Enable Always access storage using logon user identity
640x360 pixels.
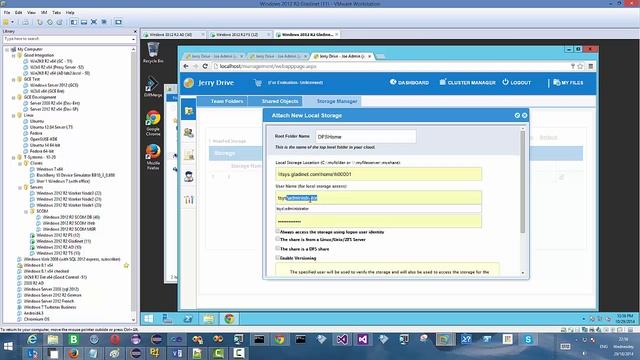(x=278, y=231)
